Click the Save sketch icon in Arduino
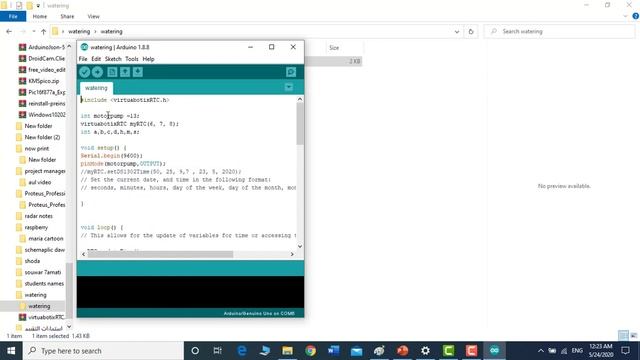Screen dimensions: 640x360 point(138,72)
